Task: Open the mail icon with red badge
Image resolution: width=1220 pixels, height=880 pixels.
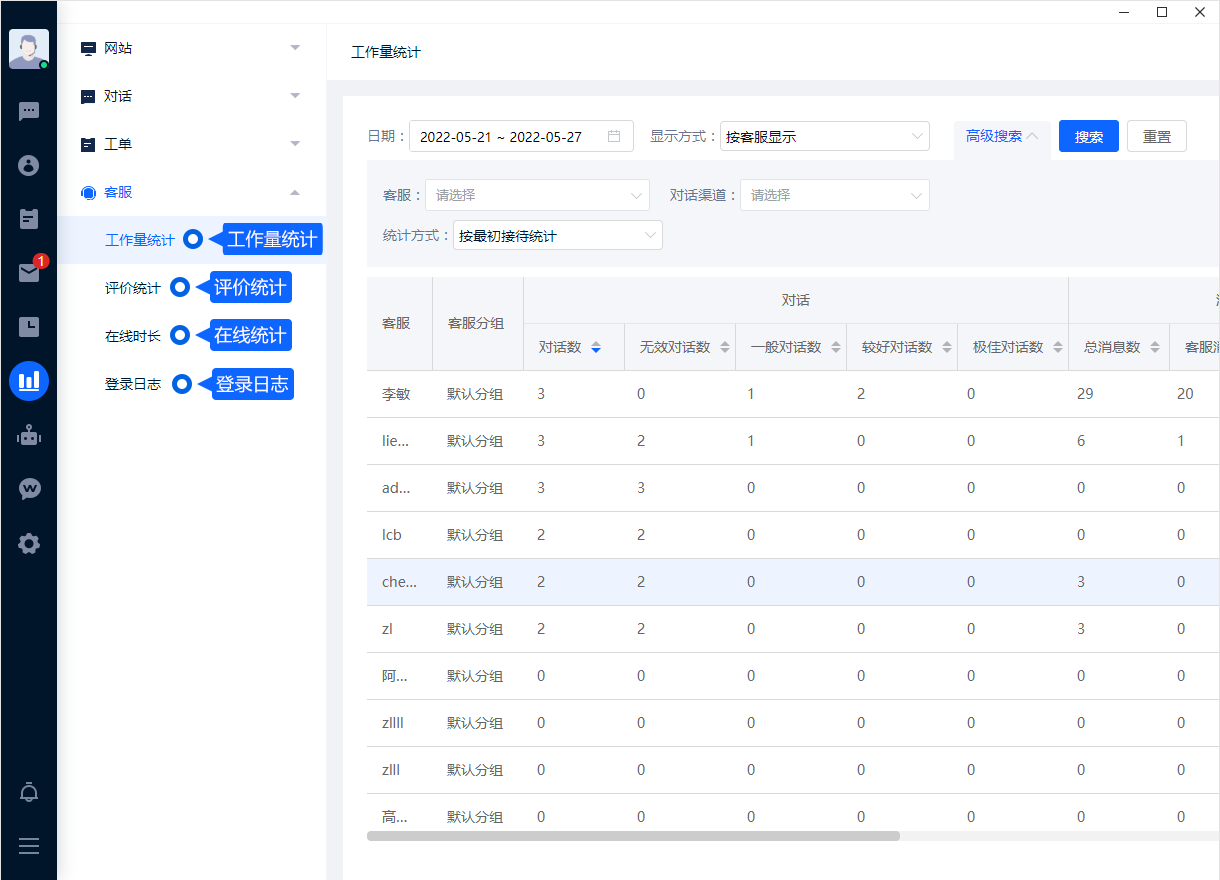Action: point(29,272)
